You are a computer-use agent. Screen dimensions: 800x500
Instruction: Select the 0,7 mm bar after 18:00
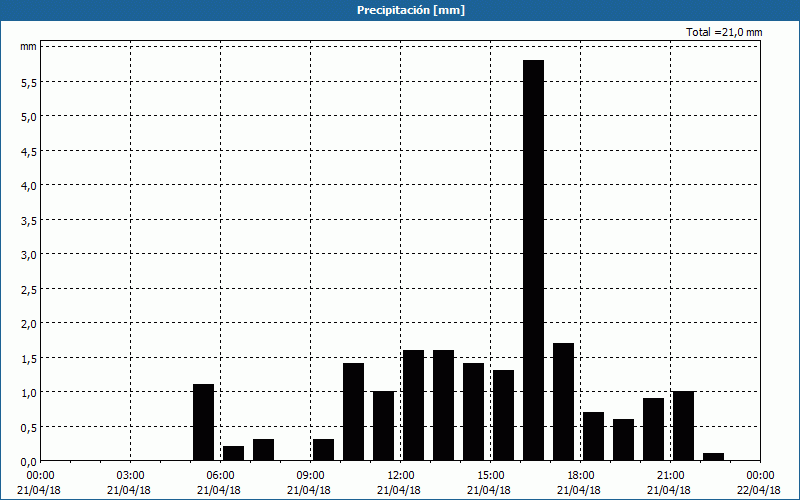point(593,436)
